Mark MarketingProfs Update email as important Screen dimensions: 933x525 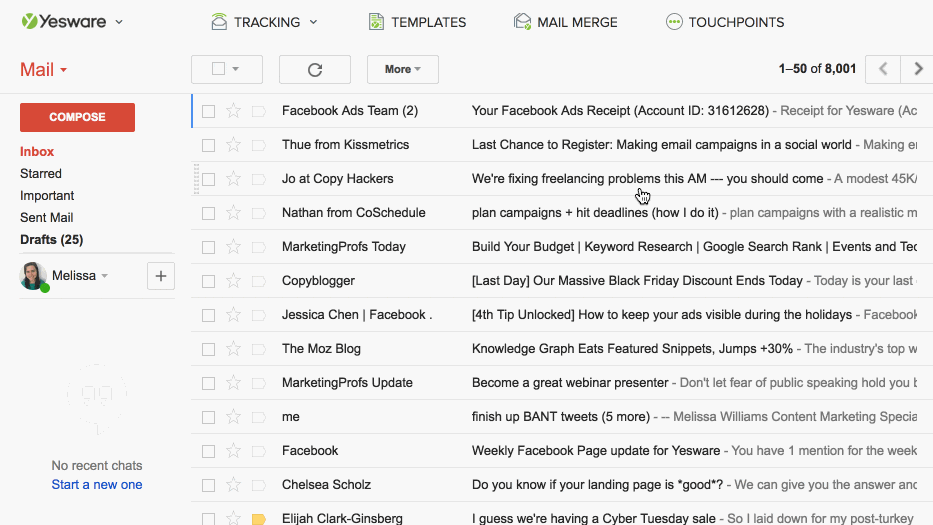[x=259, y=383]
